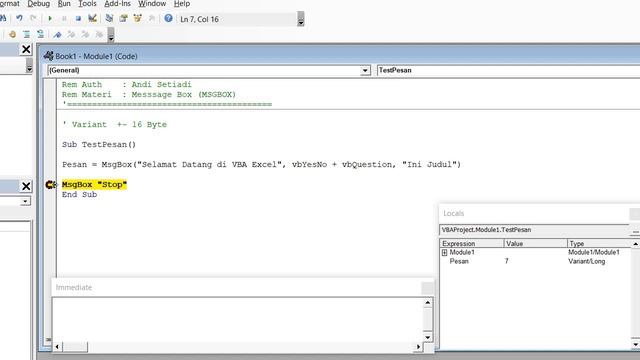Click the Break pause icon

[x=64, y=18]
